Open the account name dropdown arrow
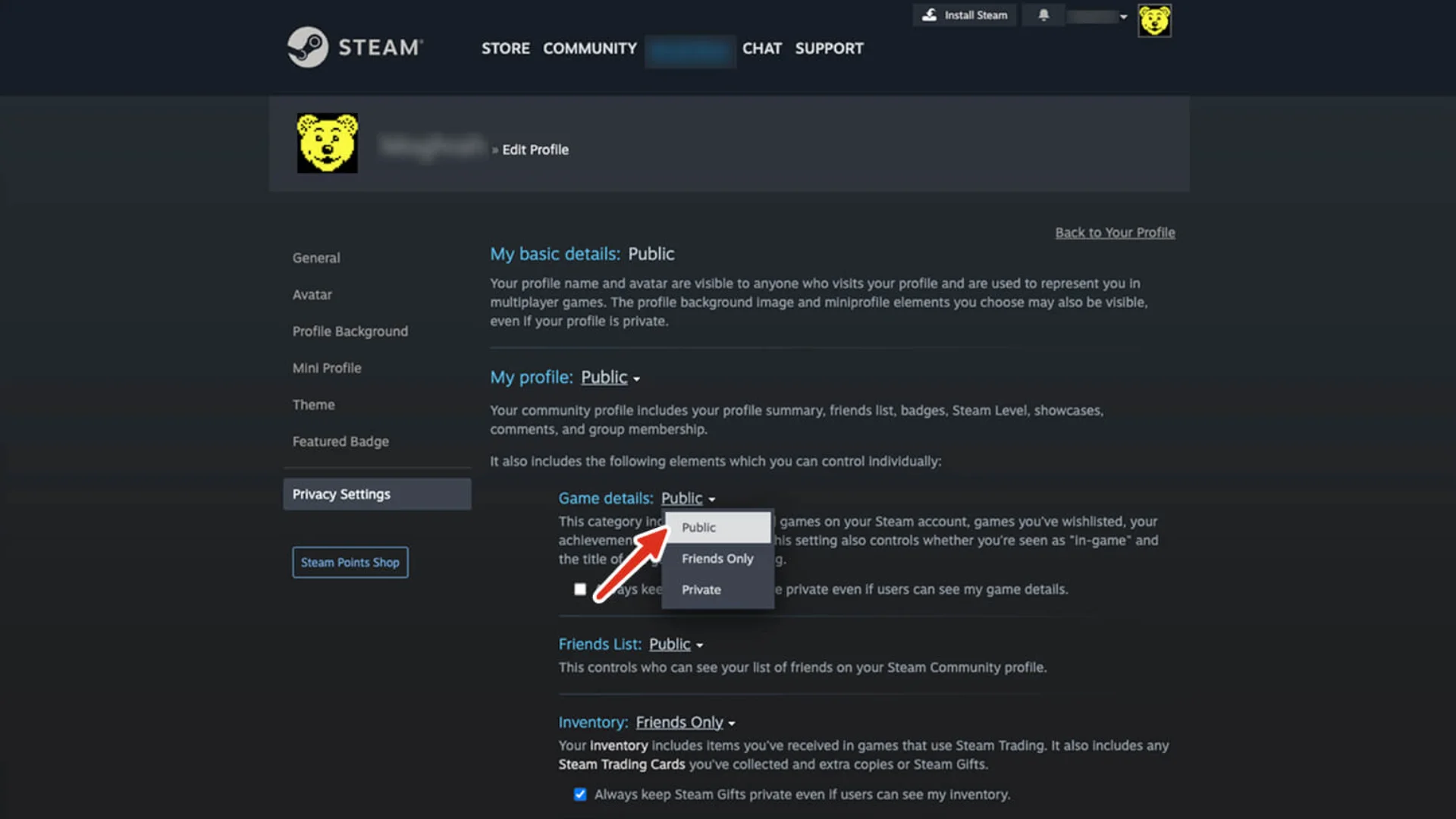1456x819 pixels. [1124, 17]
